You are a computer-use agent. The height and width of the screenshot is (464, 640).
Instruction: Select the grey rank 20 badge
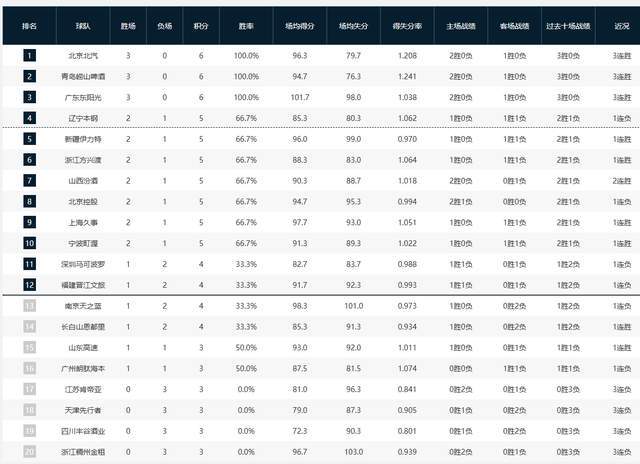[29, 451]
